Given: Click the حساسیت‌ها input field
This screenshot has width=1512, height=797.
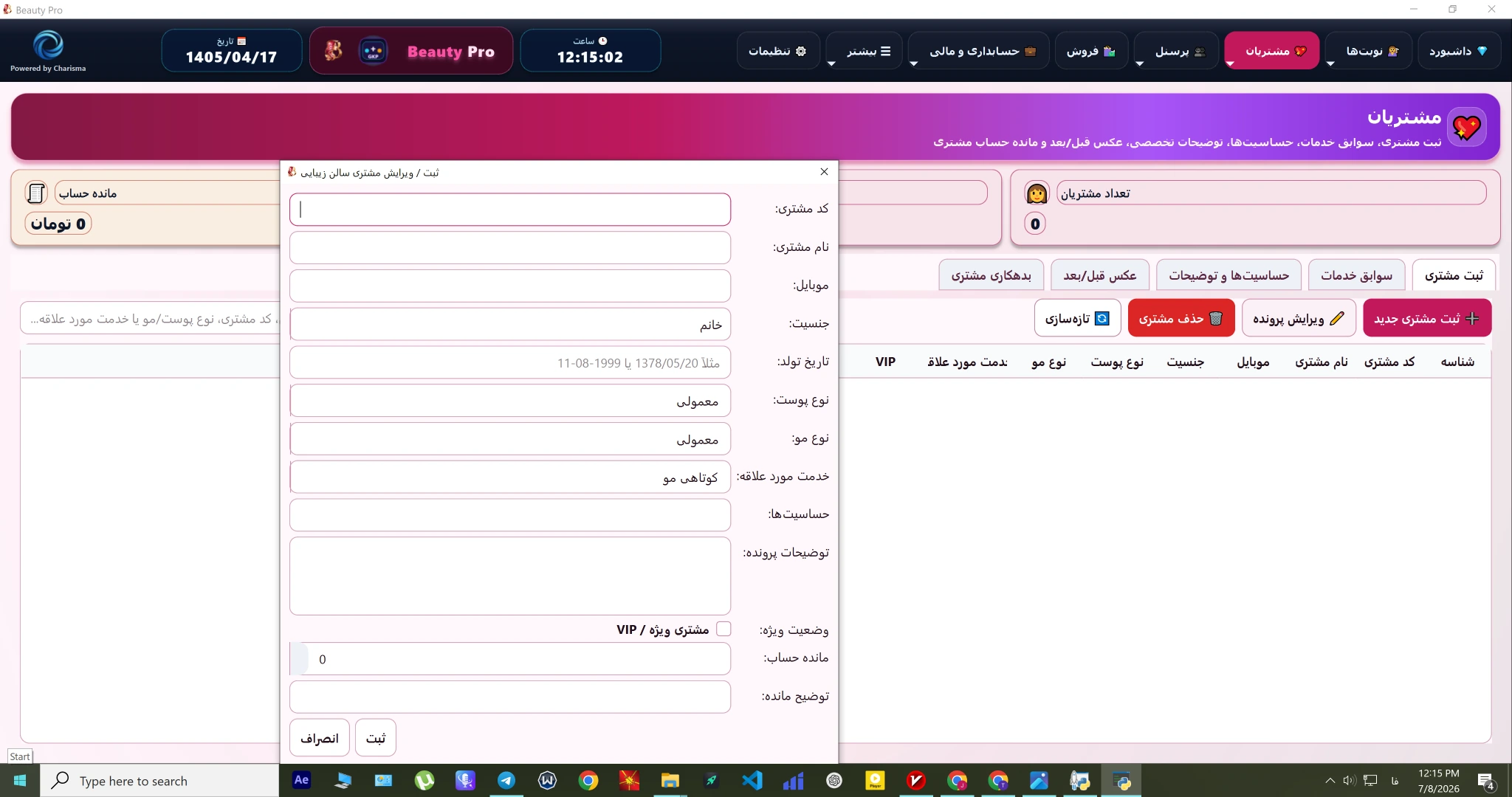Looking at the screenshot, I should coord(510,515).
